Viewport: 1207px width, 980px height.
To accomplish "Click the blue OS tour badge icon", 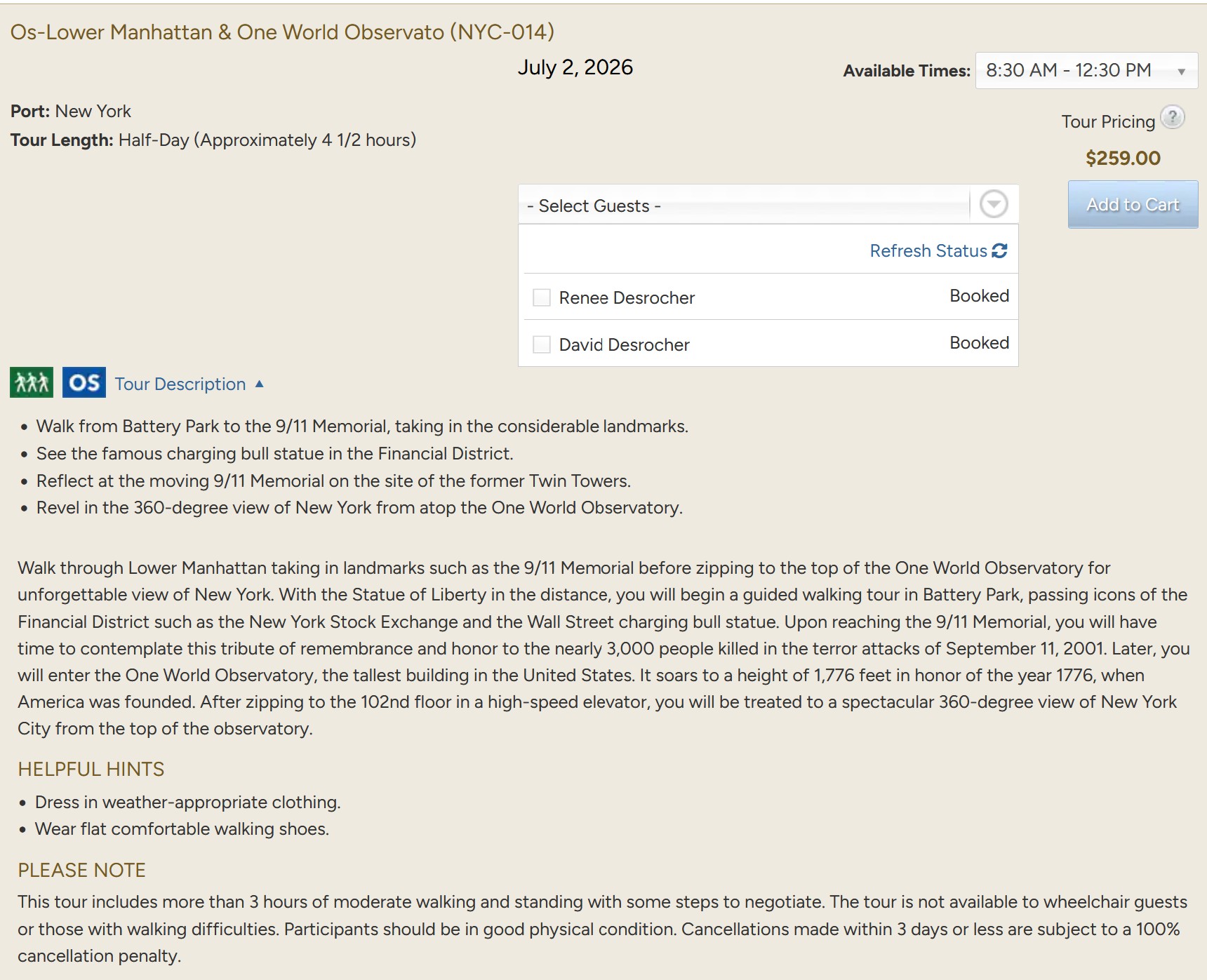I will point(84,382).
